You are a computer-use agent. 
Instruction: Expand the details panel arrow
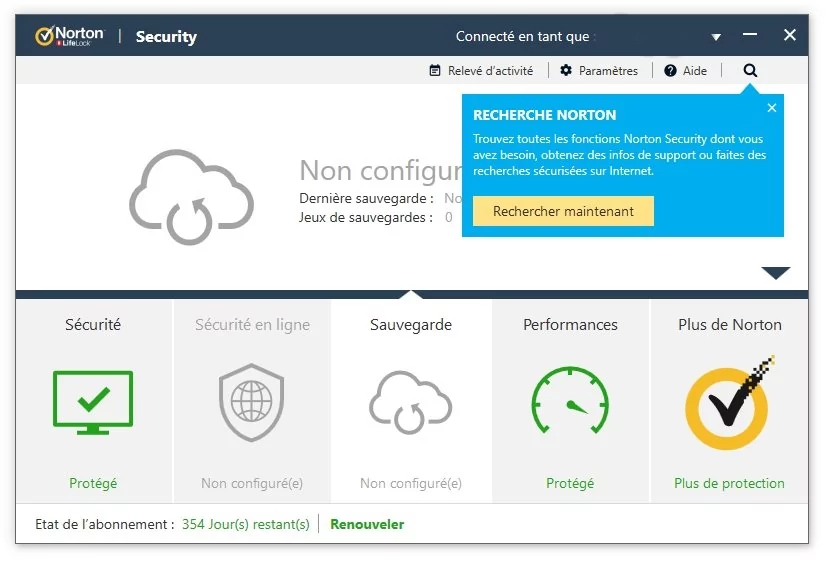(775, 273)
